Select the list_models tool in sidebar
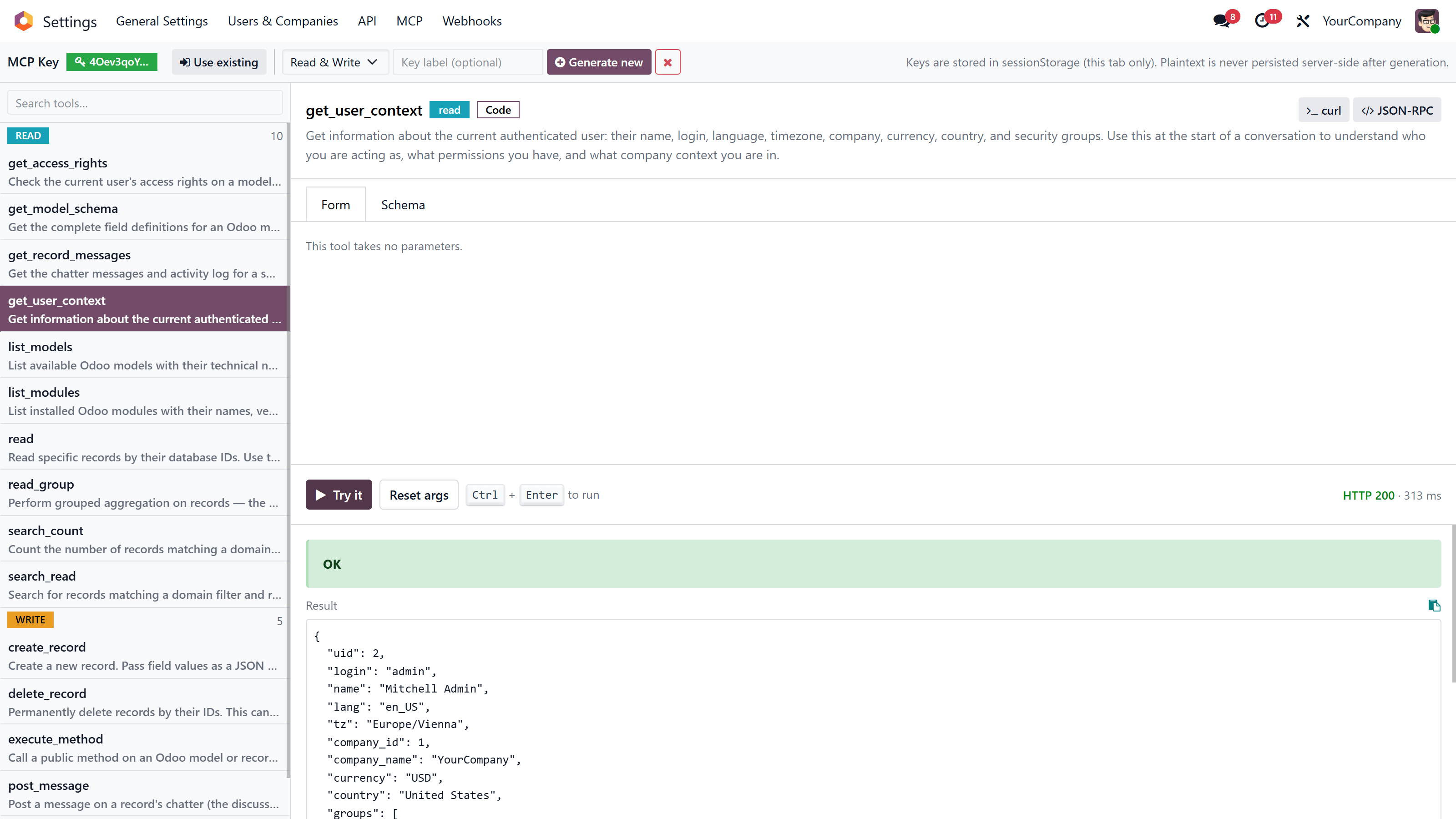This screenshot has height=819, width=1456. point(144,355)
